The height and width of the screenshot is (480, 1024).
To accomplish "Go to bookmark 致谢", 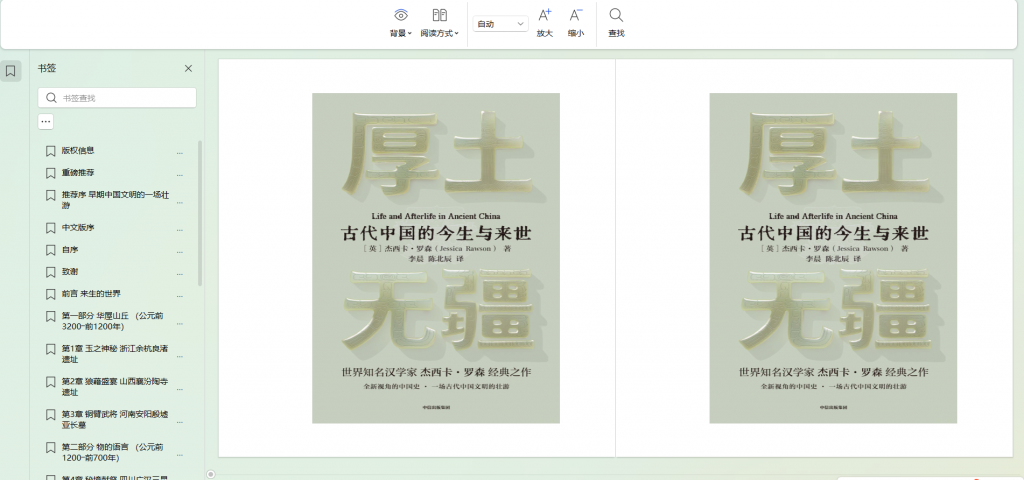I will [70, 272].
